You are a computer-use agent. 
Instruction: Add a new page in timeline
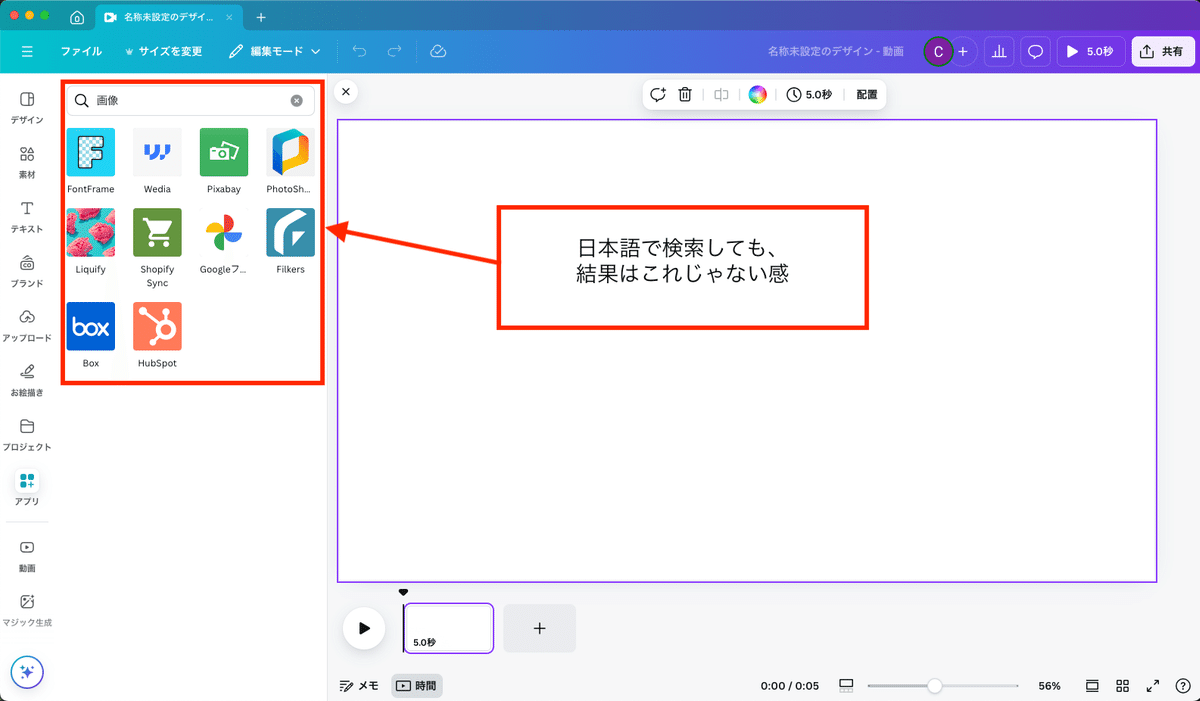[x=539, y=628]
